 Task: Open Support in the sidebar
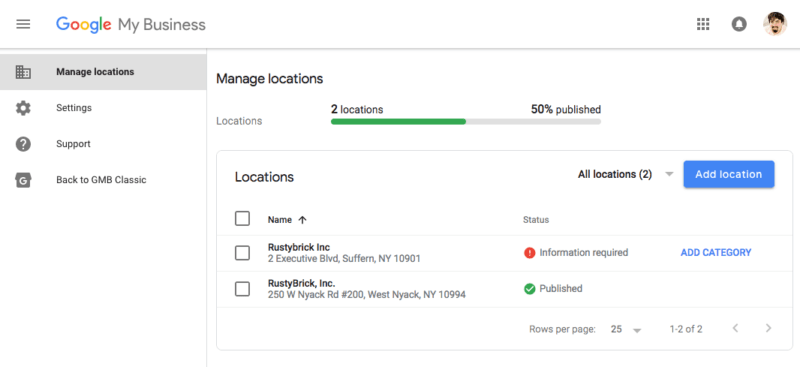[x=103, y=144]
